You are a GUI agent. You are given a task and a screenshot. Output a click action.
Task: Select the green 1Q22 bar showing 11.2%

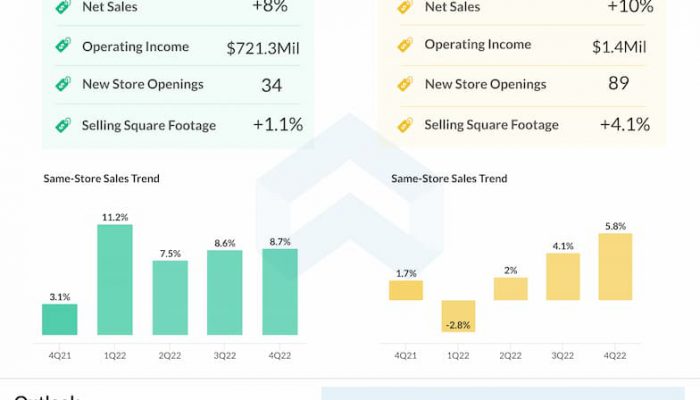click(114, 279)
